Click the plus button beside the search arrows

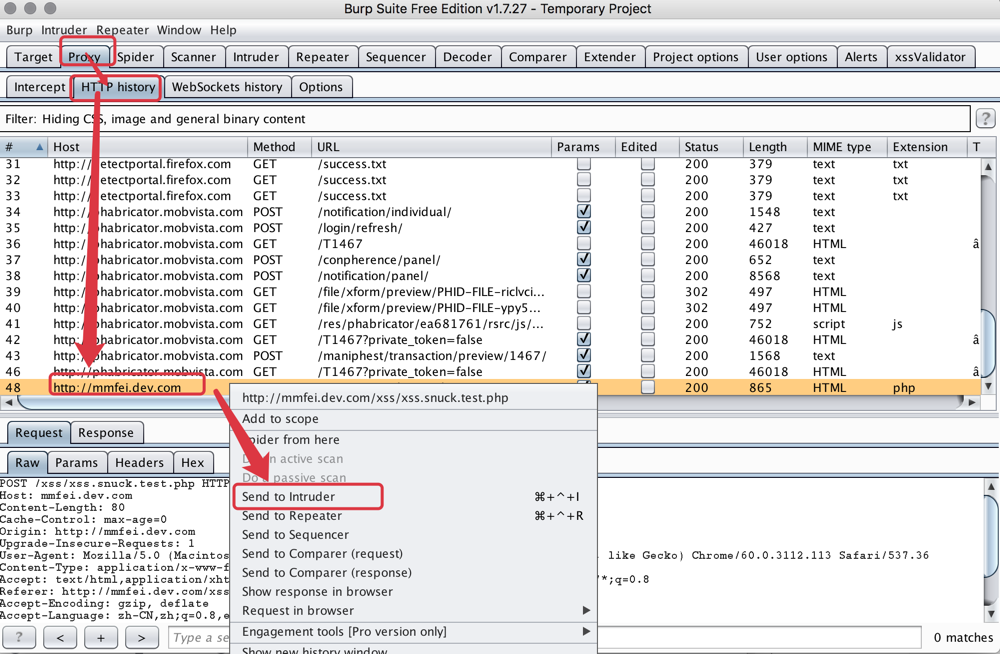[99, 637]
